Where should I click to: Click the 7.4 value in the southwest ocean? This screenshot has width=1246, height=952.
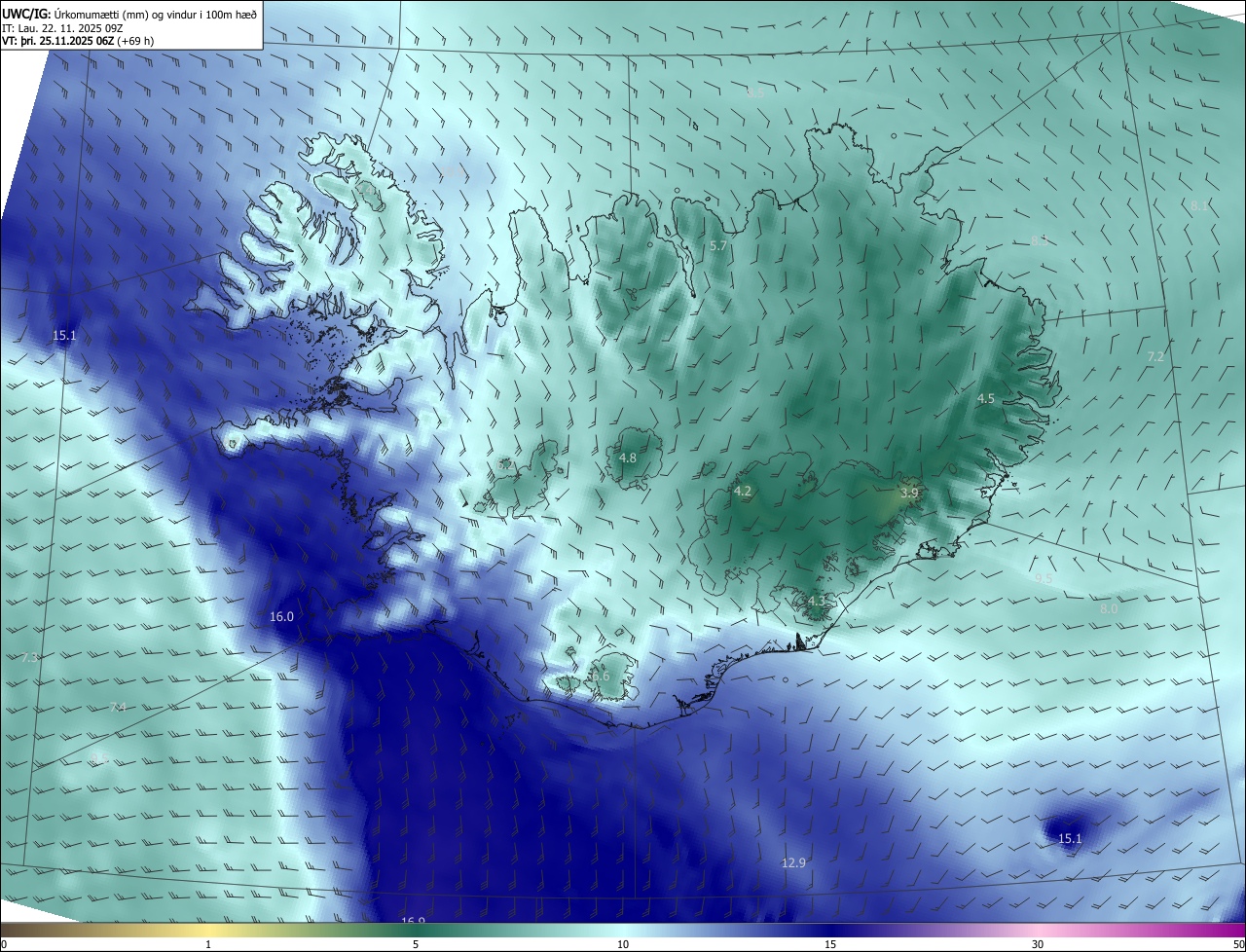[118, 707]
